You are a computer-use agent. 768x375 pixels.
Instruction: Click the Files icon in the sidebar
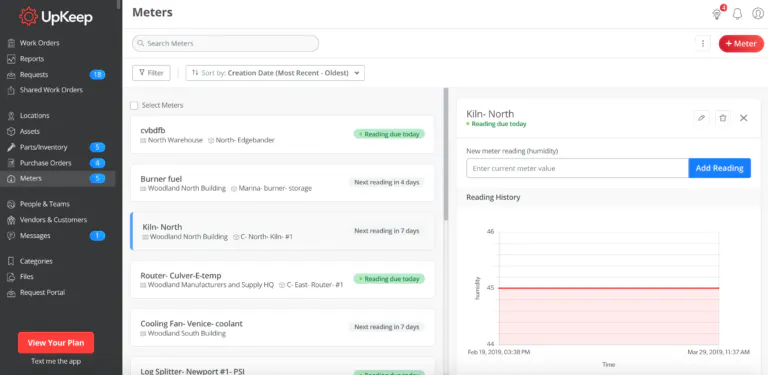[12, 277]
